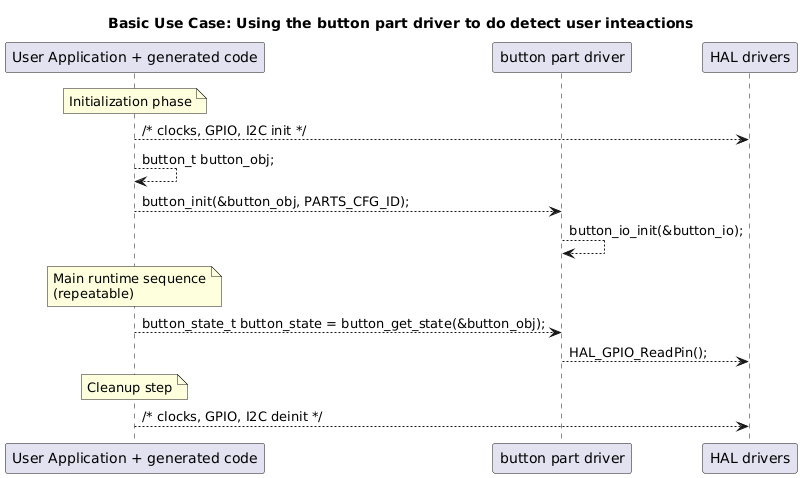Screen dimensions: 802x478
Task: Select the bottom 'HAL drivers' participant box
Action: (749, 457)
